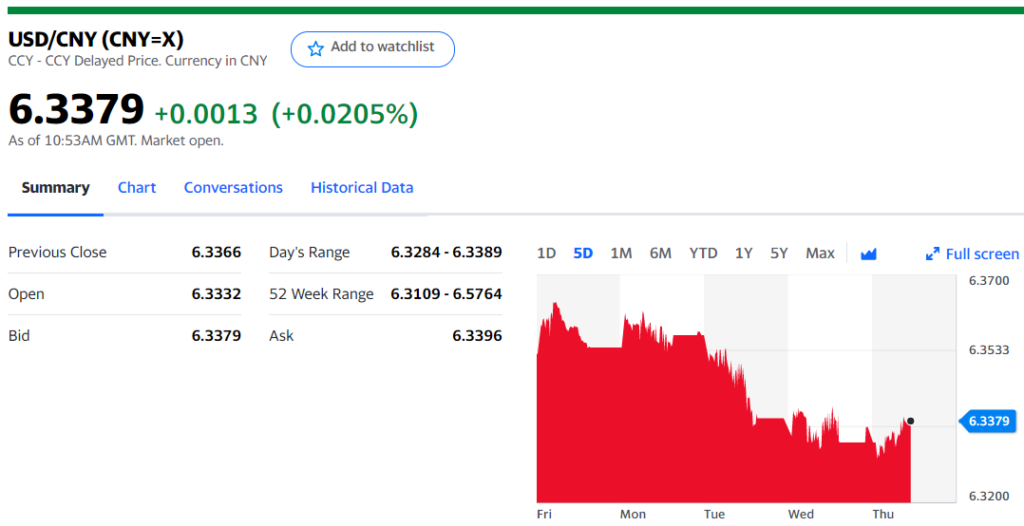Viewport: 1024px width, 526px height.
Task: Click the 52 Week Range label
Action: click(x=321, y=294)
